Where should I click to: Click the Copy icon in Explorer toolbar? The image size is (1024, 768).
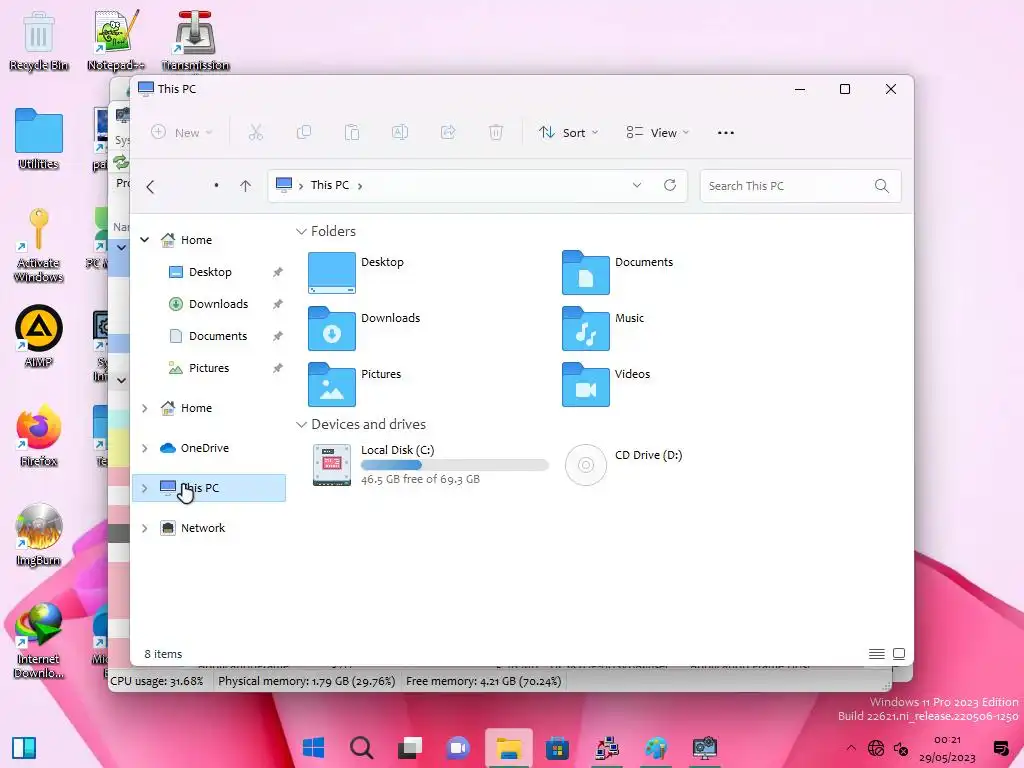[x=304, y=133]
